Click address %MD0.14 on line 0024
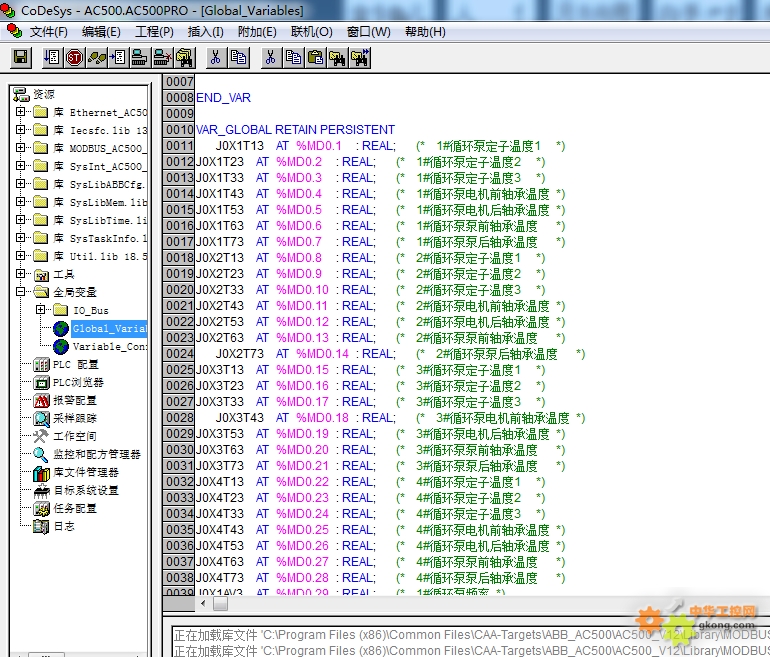The width and height of the screenshot is (770, 657). click(x=323, y=354)
